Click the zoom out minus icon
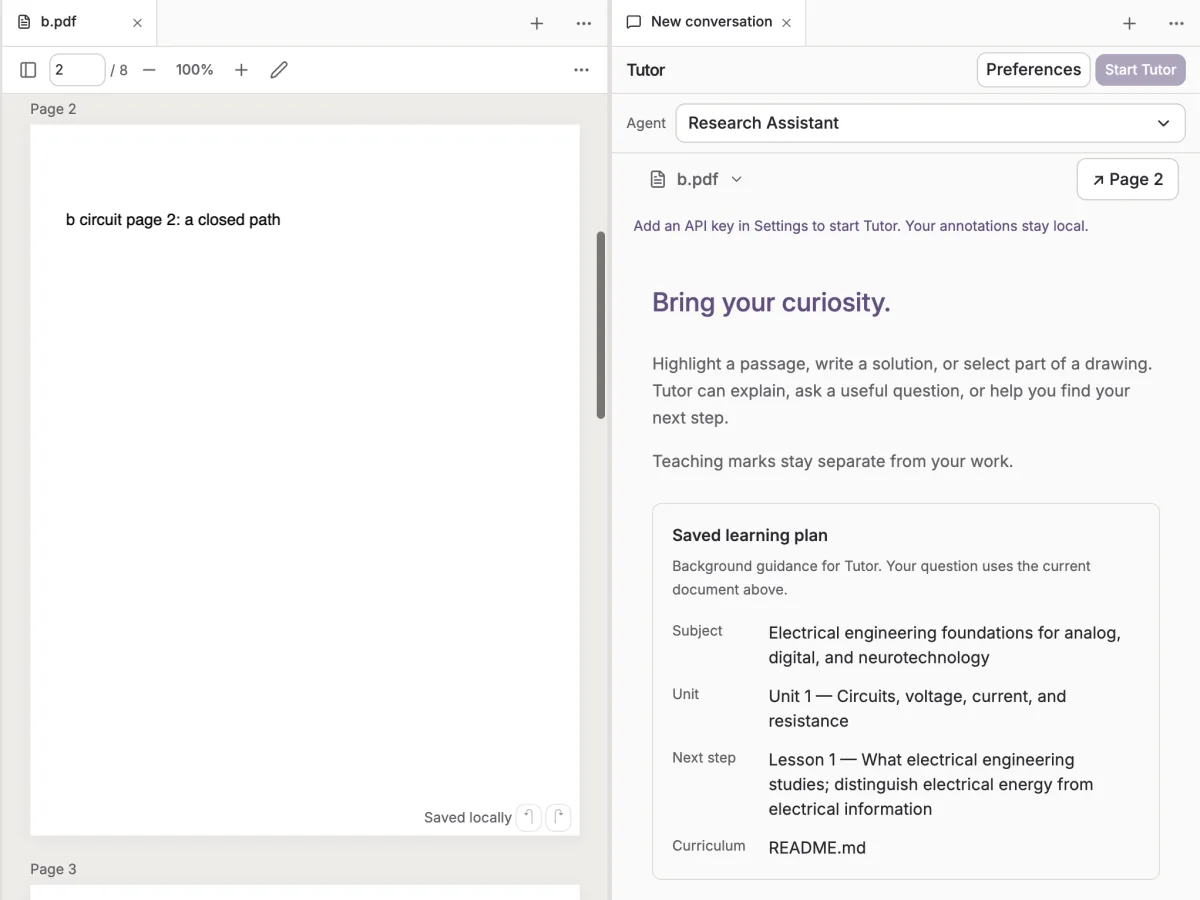 pos(149,70)
